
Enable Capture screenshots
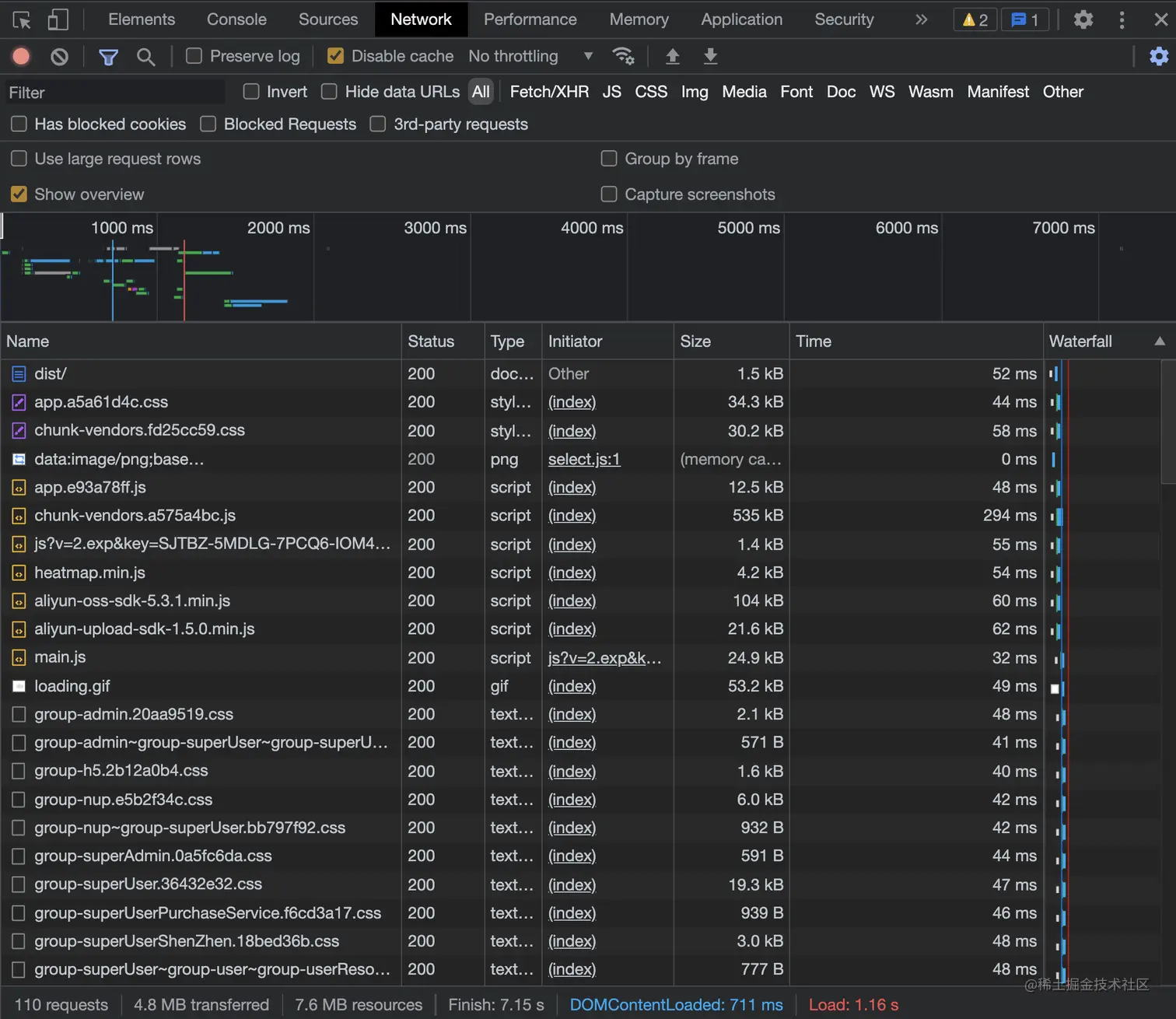(610, 194)
